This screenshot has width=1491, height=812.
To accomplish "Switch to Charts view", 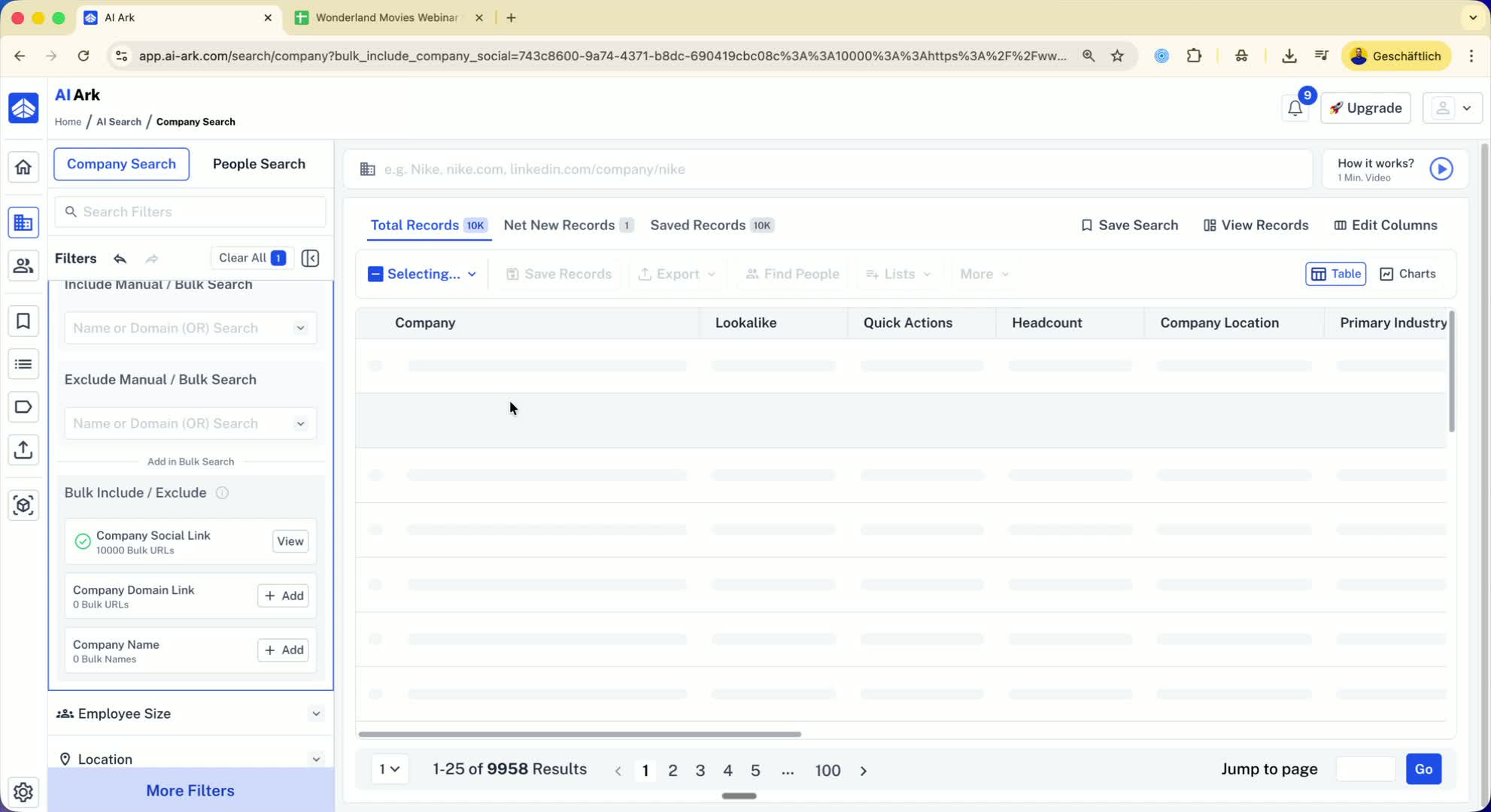I will point(1407,274).
